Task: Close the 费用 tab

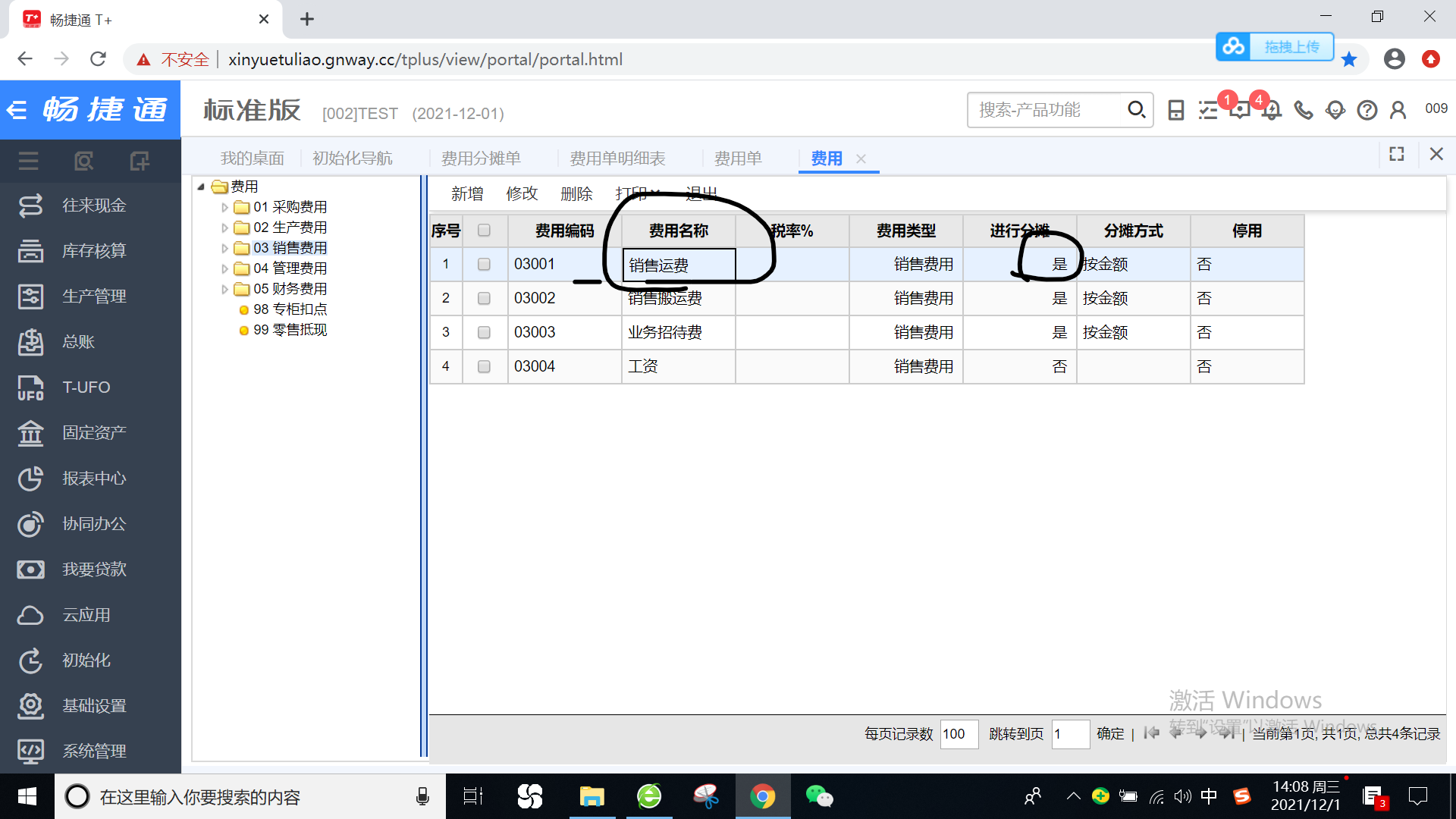Action: click(861, 158)
